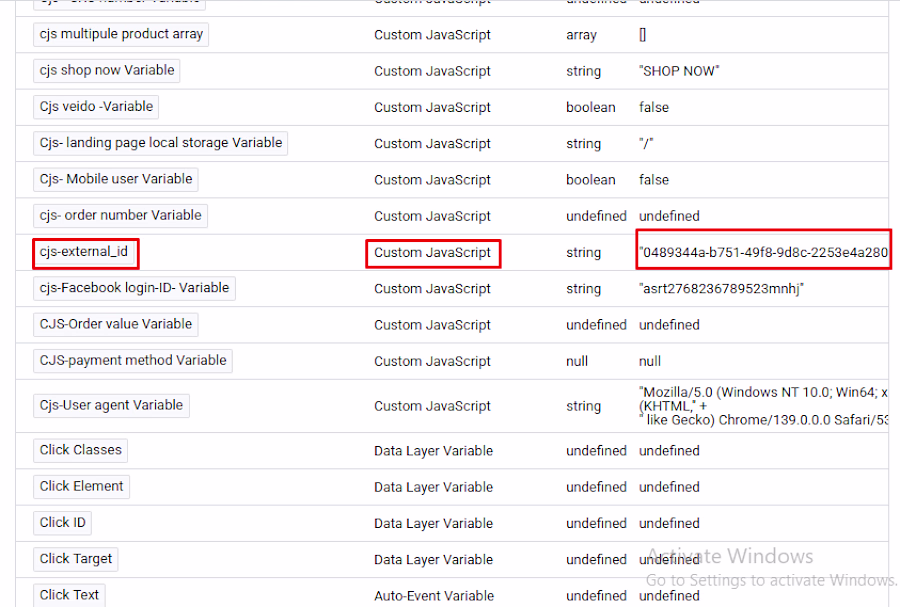Select the Click ID variable chip
The image size is (900, 607).
62,522
